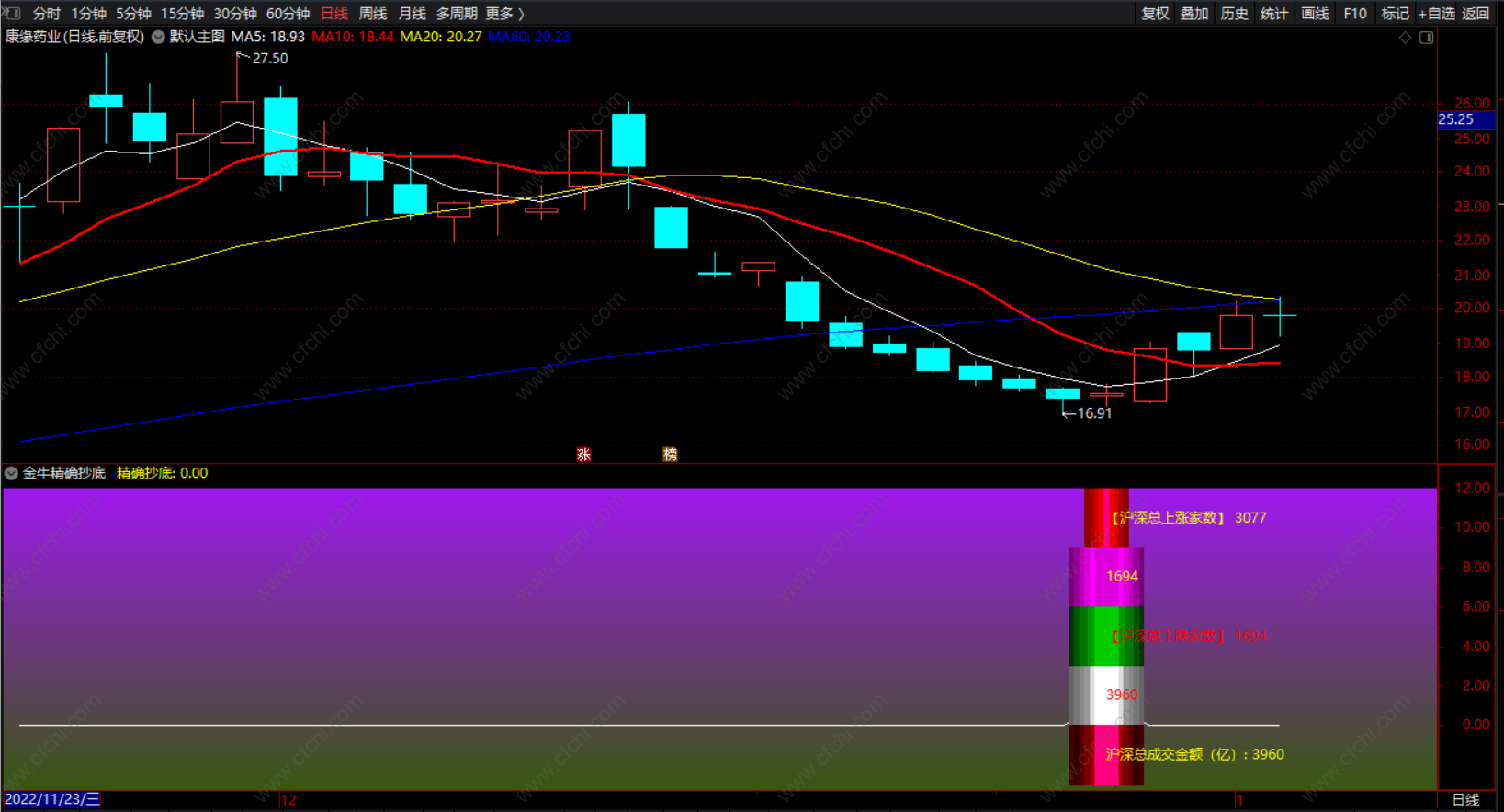Open the 金牛精确抄底 indicator dropdown arrow
The width and height of the screenshot is (1504, 812).
[x=11, y=473]
